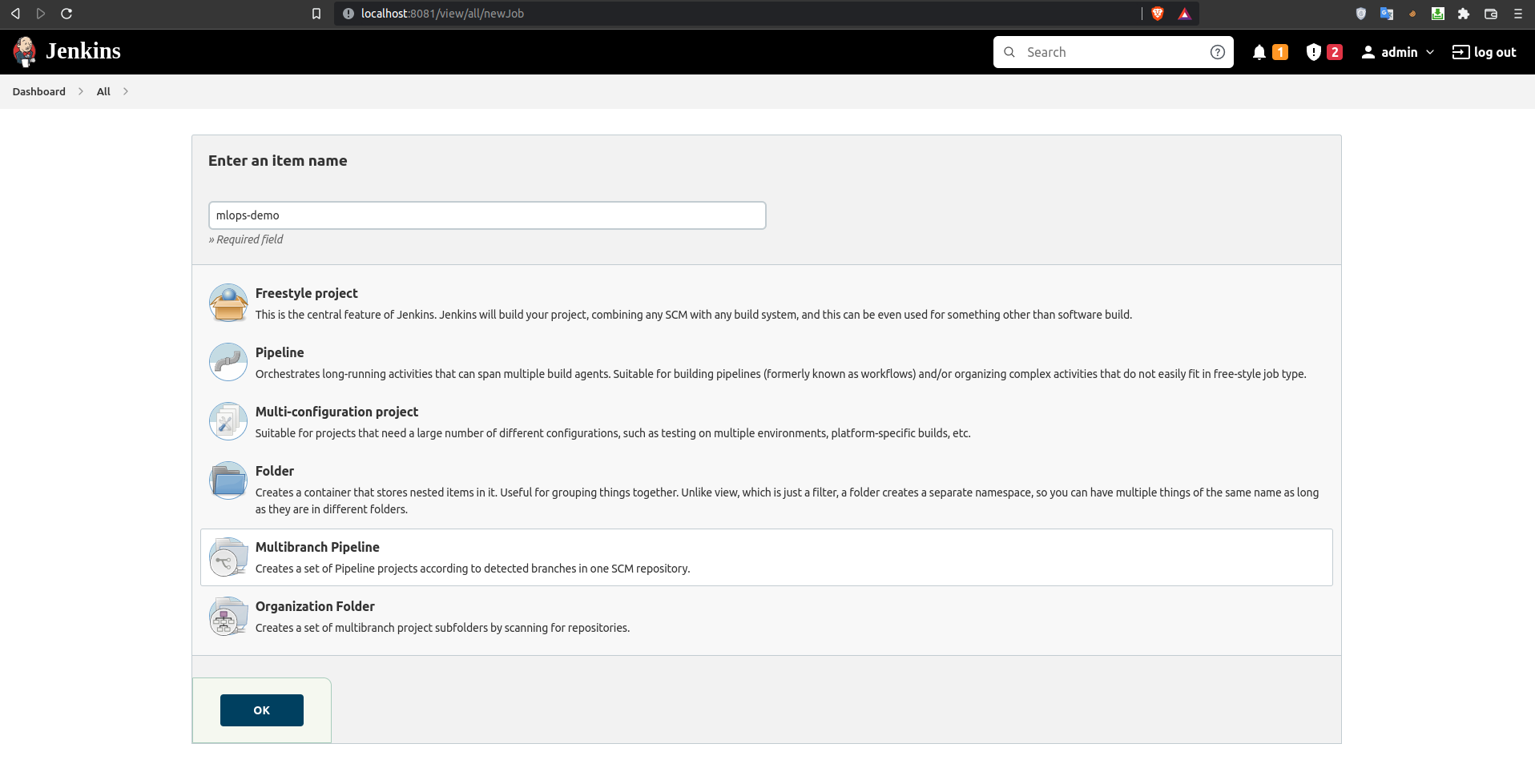Open Brave Shields lion icon
The image size is (1535, 784).
point(1158,14)
